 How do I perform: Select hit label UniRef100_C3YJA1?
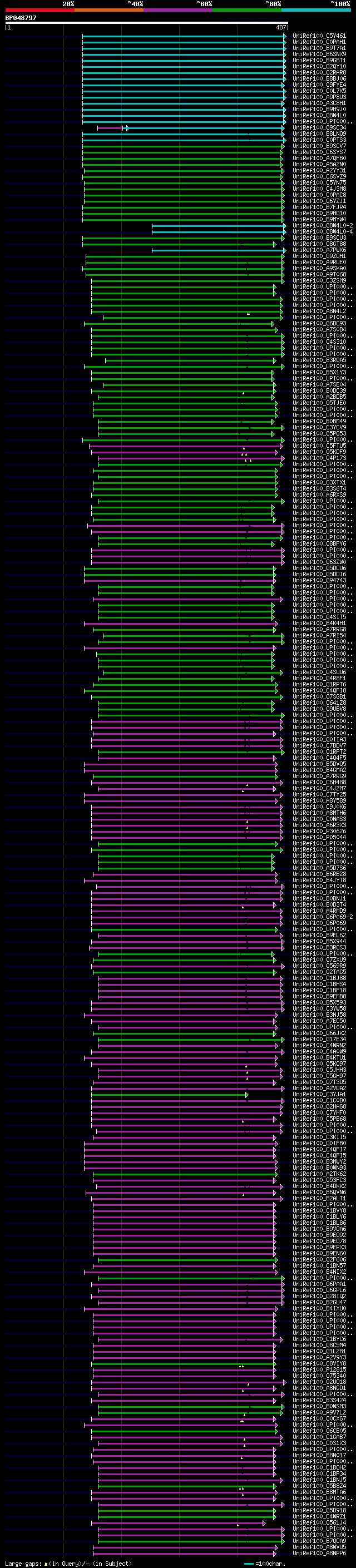tap(319, 1095)
